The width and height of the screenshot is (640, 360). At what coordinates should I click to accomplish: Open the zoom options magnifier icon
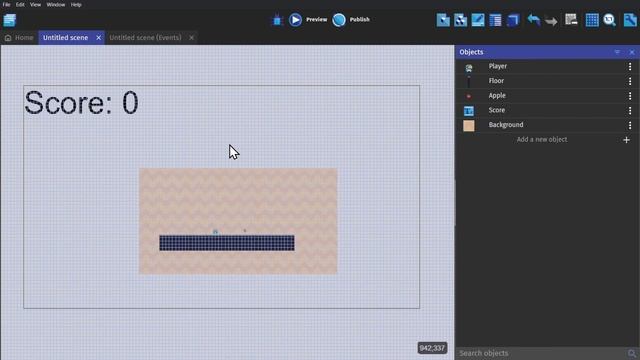click(x=609, y=20)
